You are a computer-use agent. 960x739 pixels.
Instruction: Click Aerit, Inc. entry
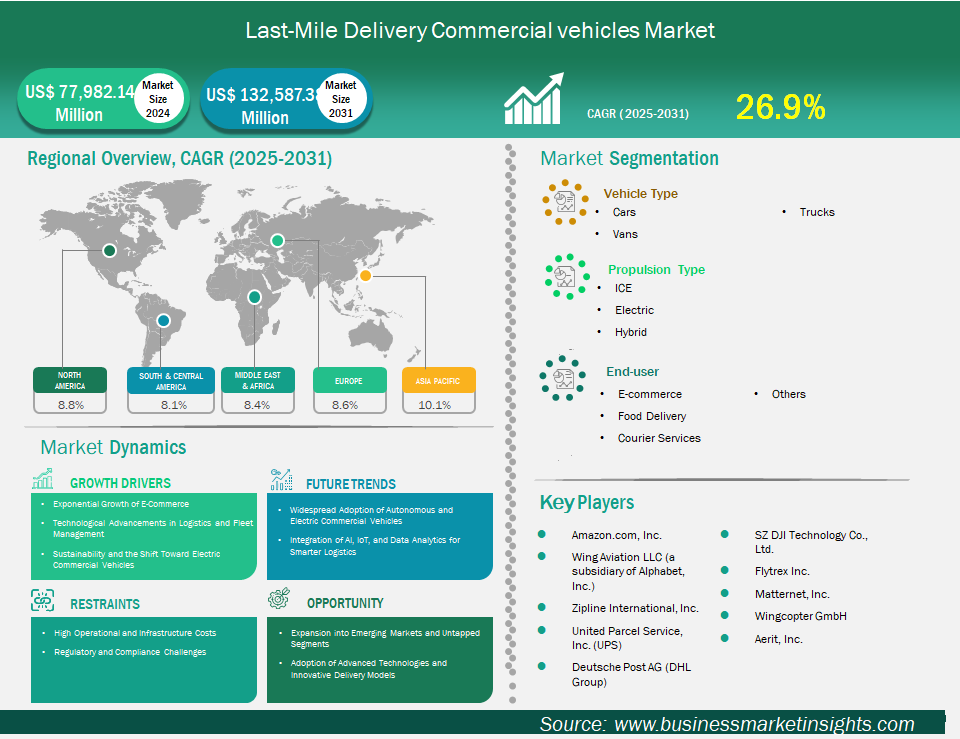click(778, 639)
